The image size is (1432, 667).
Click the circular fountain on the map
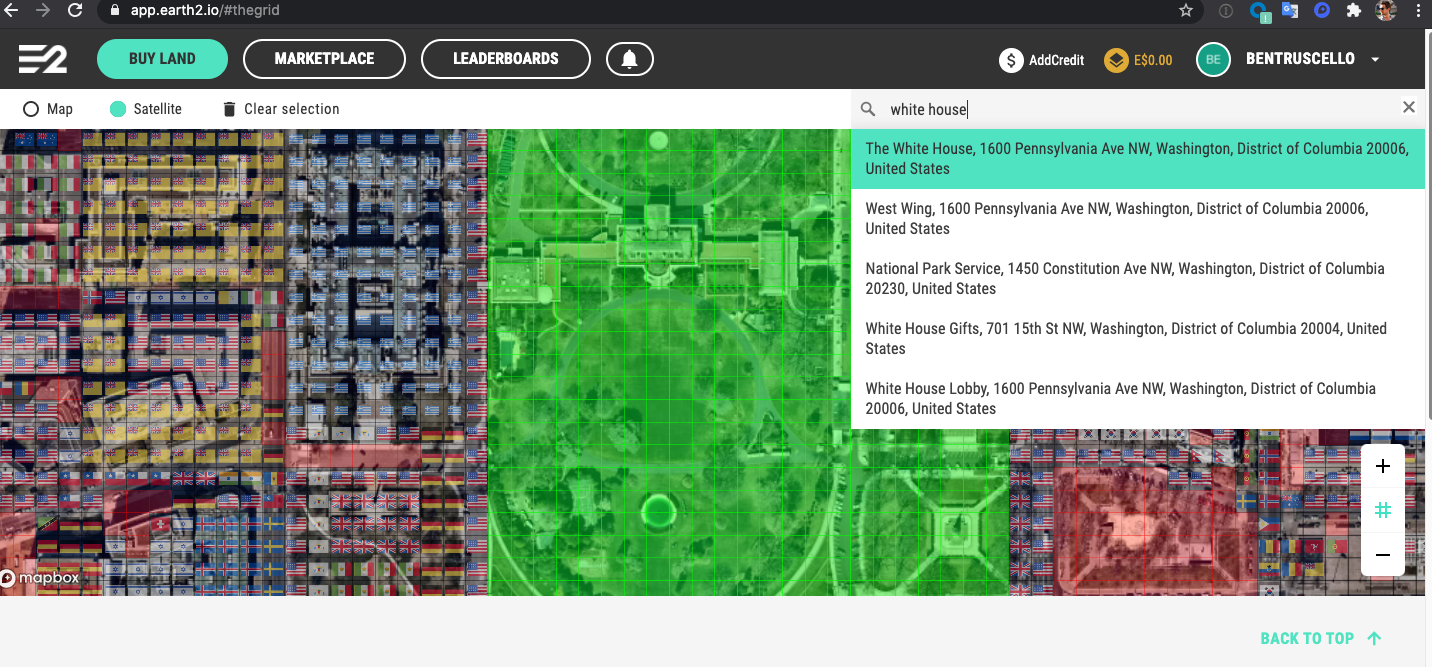click(x=658, y=511)
